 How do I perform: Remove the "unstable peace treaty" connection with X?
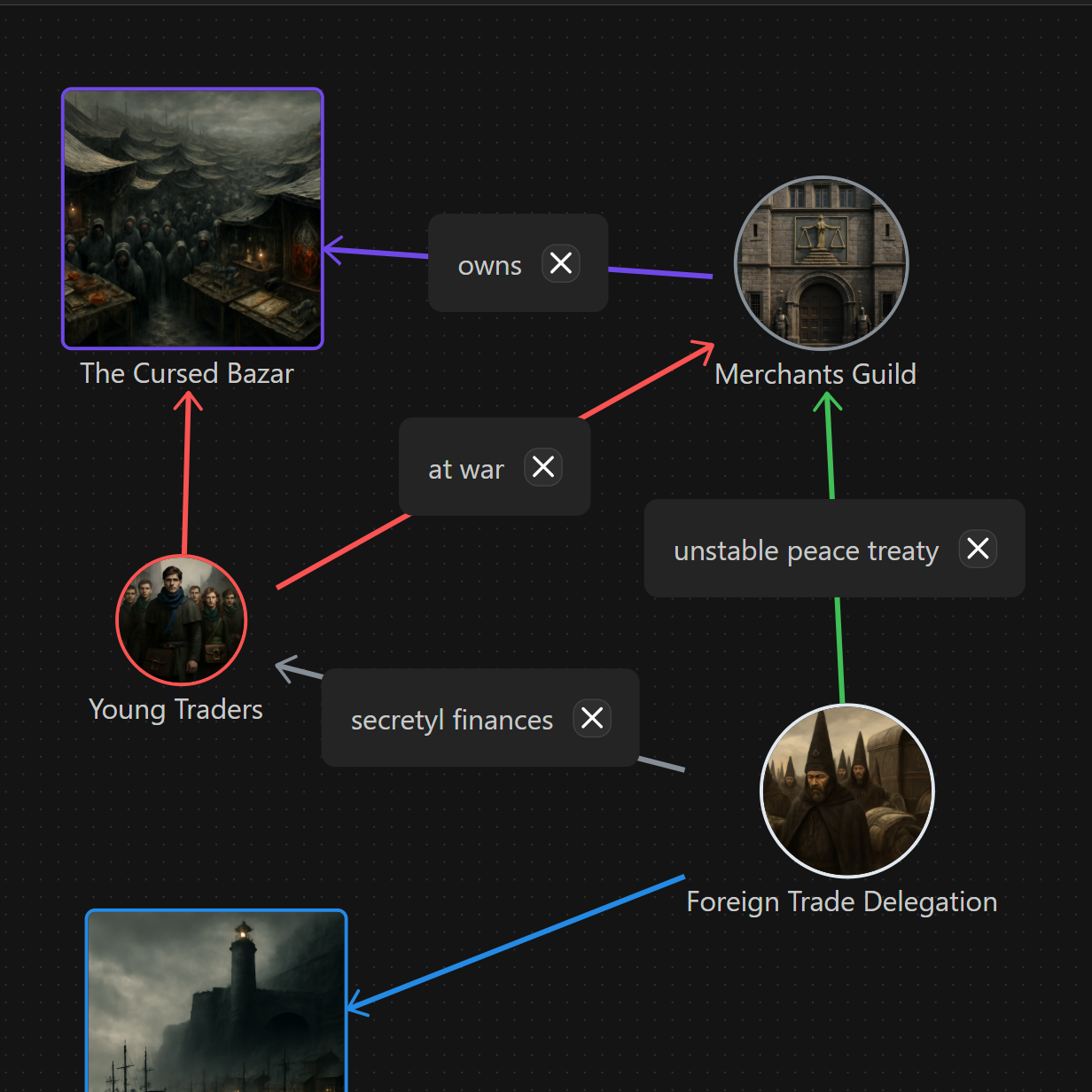pos(978,549)
